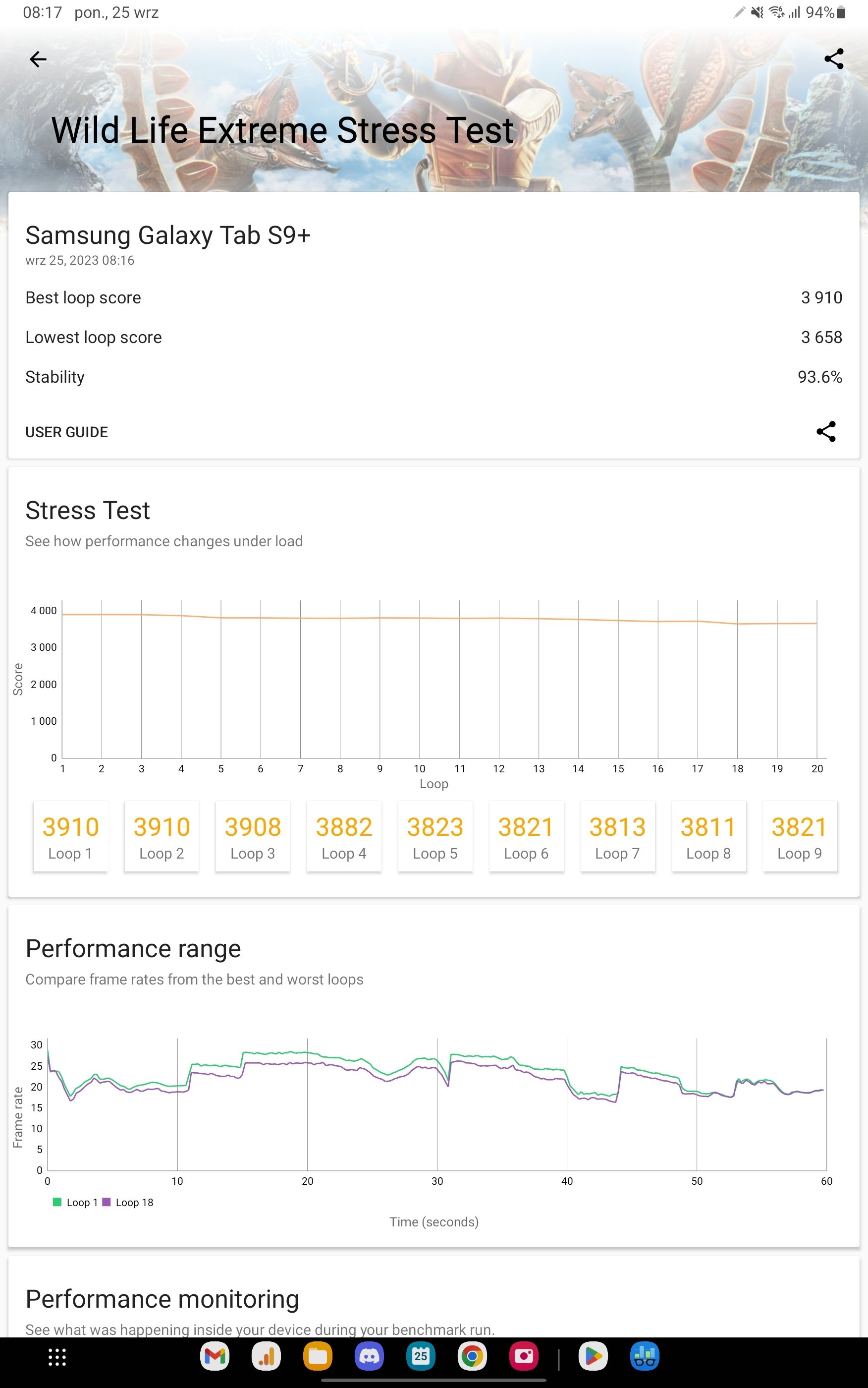Image resolution: width=868 pixels, height=1388 pixels.
Task: Tap the purple Loop 18 legend swatch
Action: [106, 1202]
